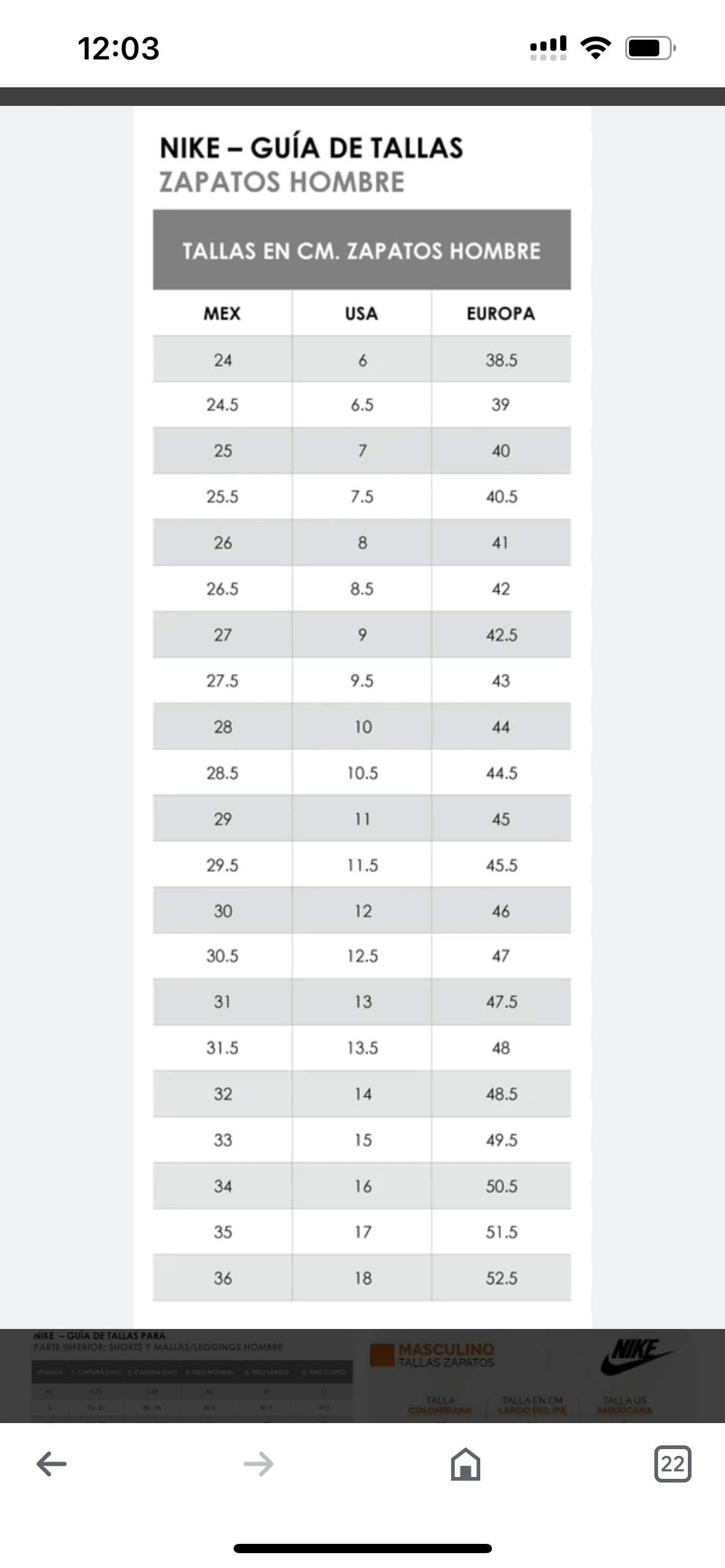
Task: Open the tabs counter showing 22
Action: 672,1464
